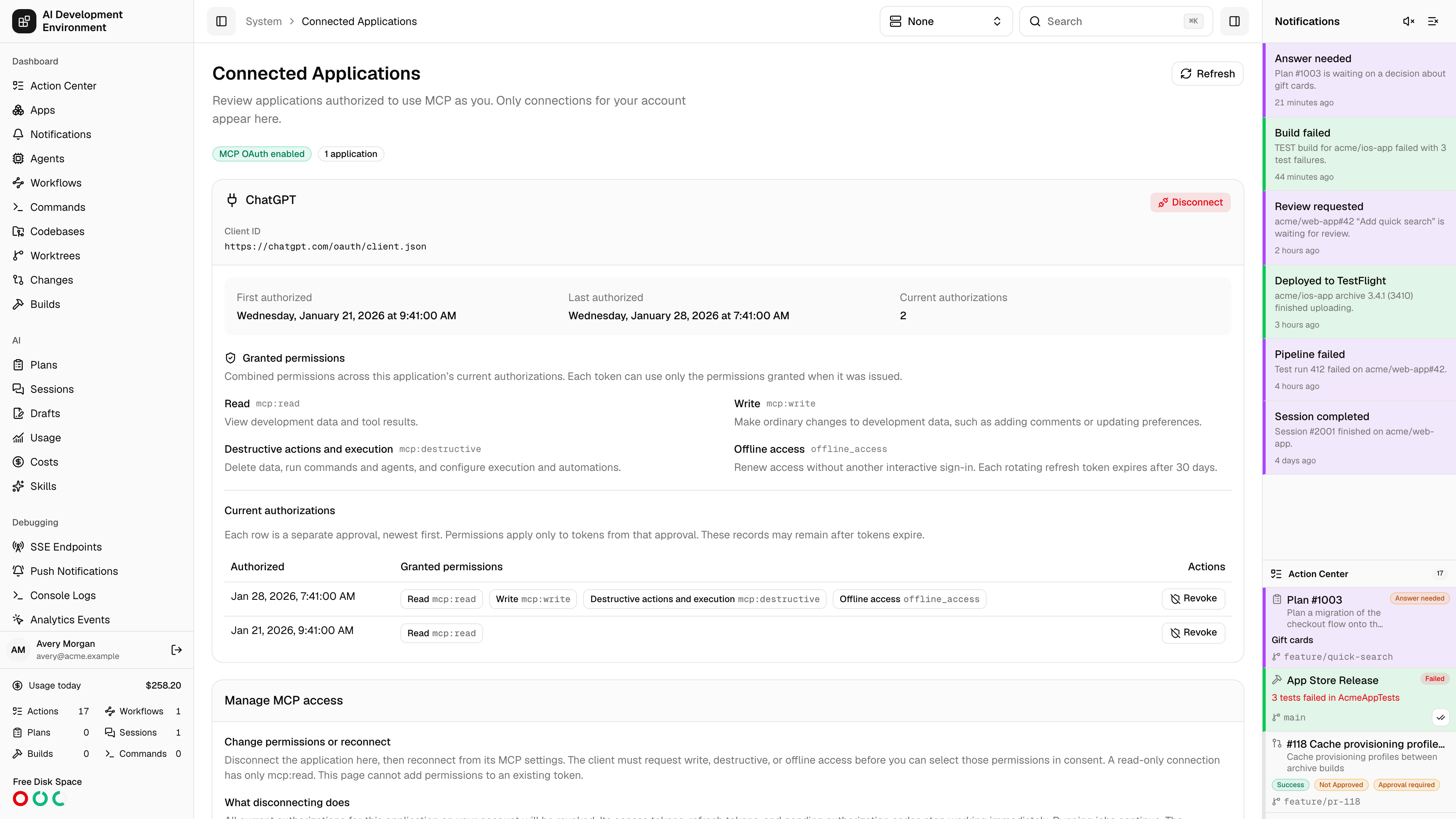The height and width of the screenshot is (819, 1456).
Task: Click the System breadcrumb link
Action: click(x=264, y=22)
